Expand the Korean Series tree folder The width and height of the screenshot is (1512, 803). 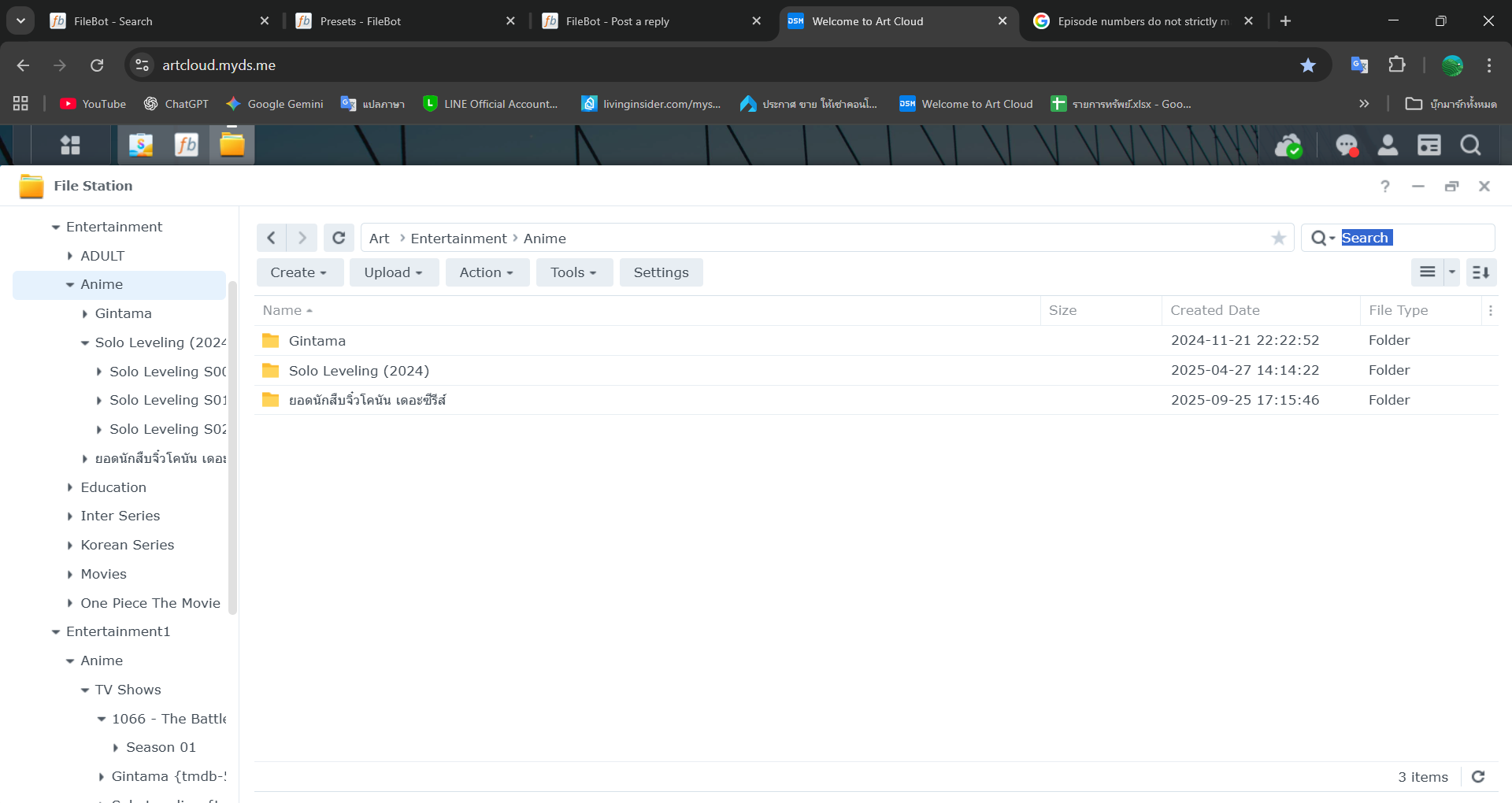tap(70, 545)
